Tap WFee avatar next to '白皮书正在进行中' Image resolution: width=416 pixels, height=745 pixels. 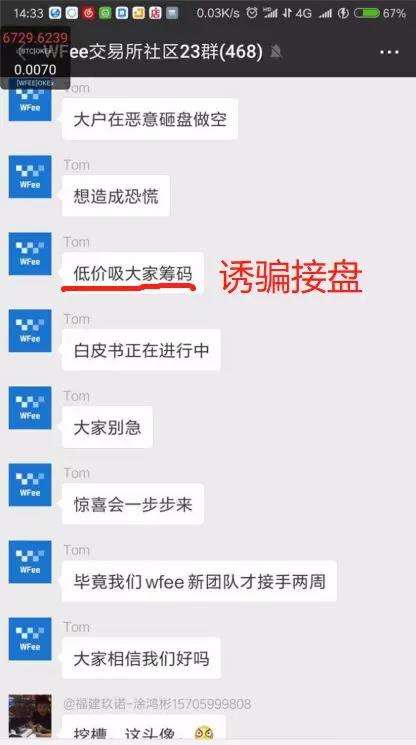pyautogui.click(x=30, y=330)
